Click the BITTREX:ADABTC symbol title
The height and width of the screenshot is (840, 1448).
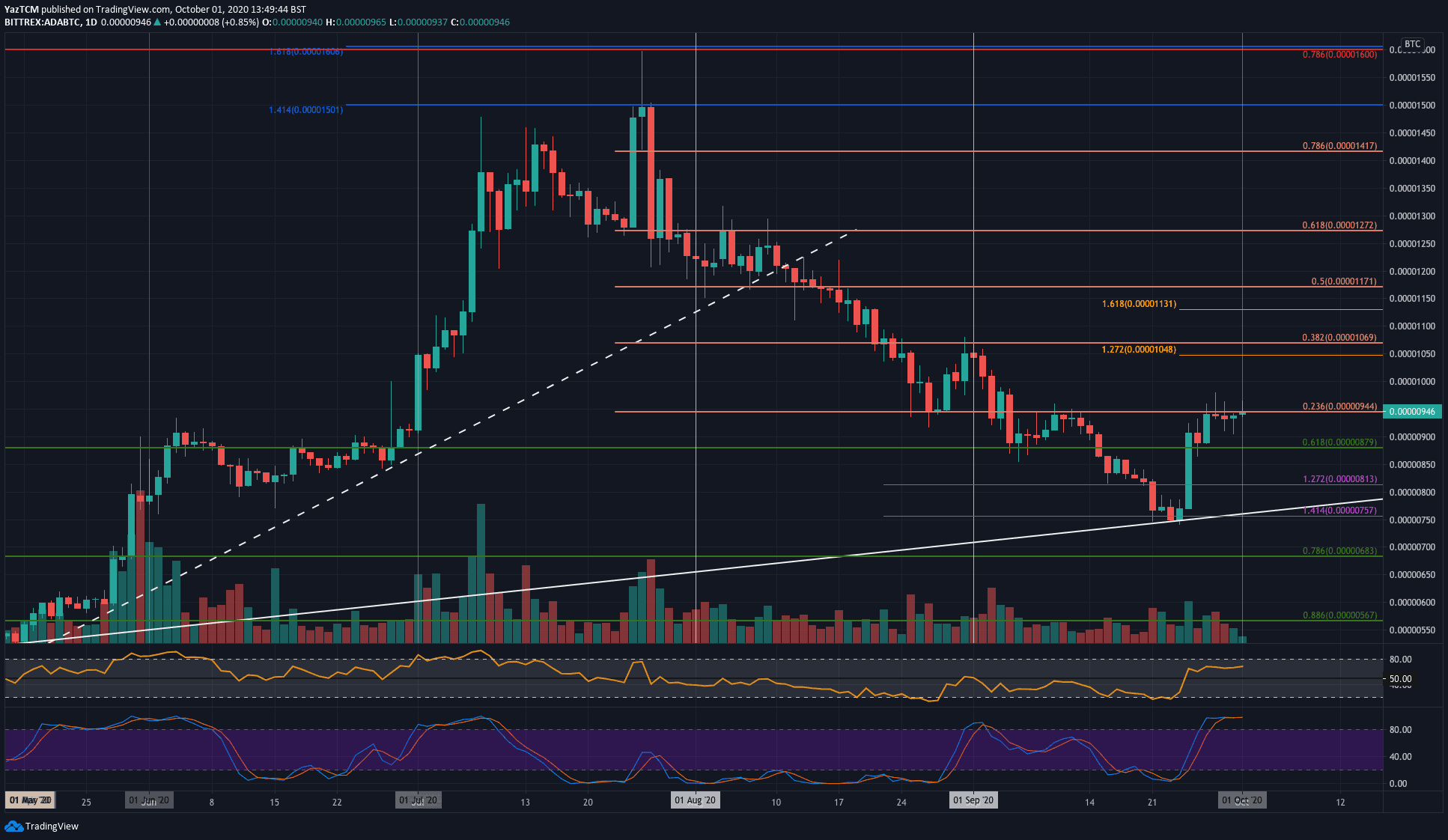43,22
